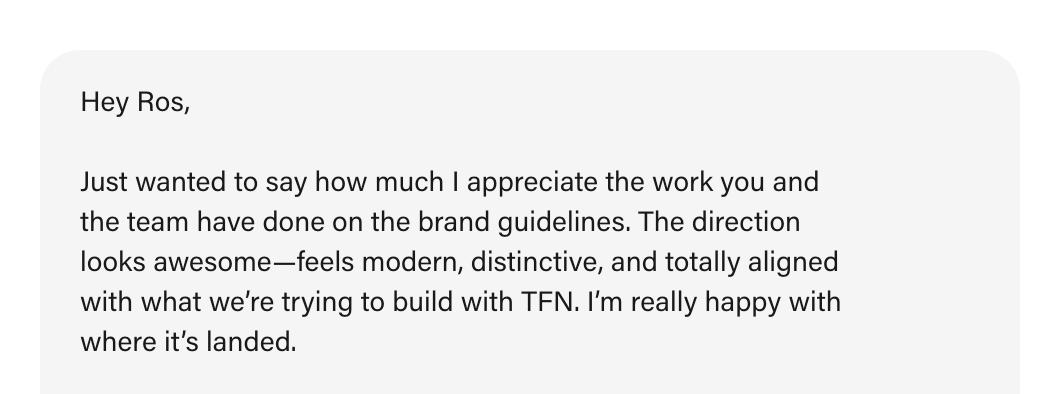Click the words "The direction"
1054x394 pixels.
pos(719,223)
